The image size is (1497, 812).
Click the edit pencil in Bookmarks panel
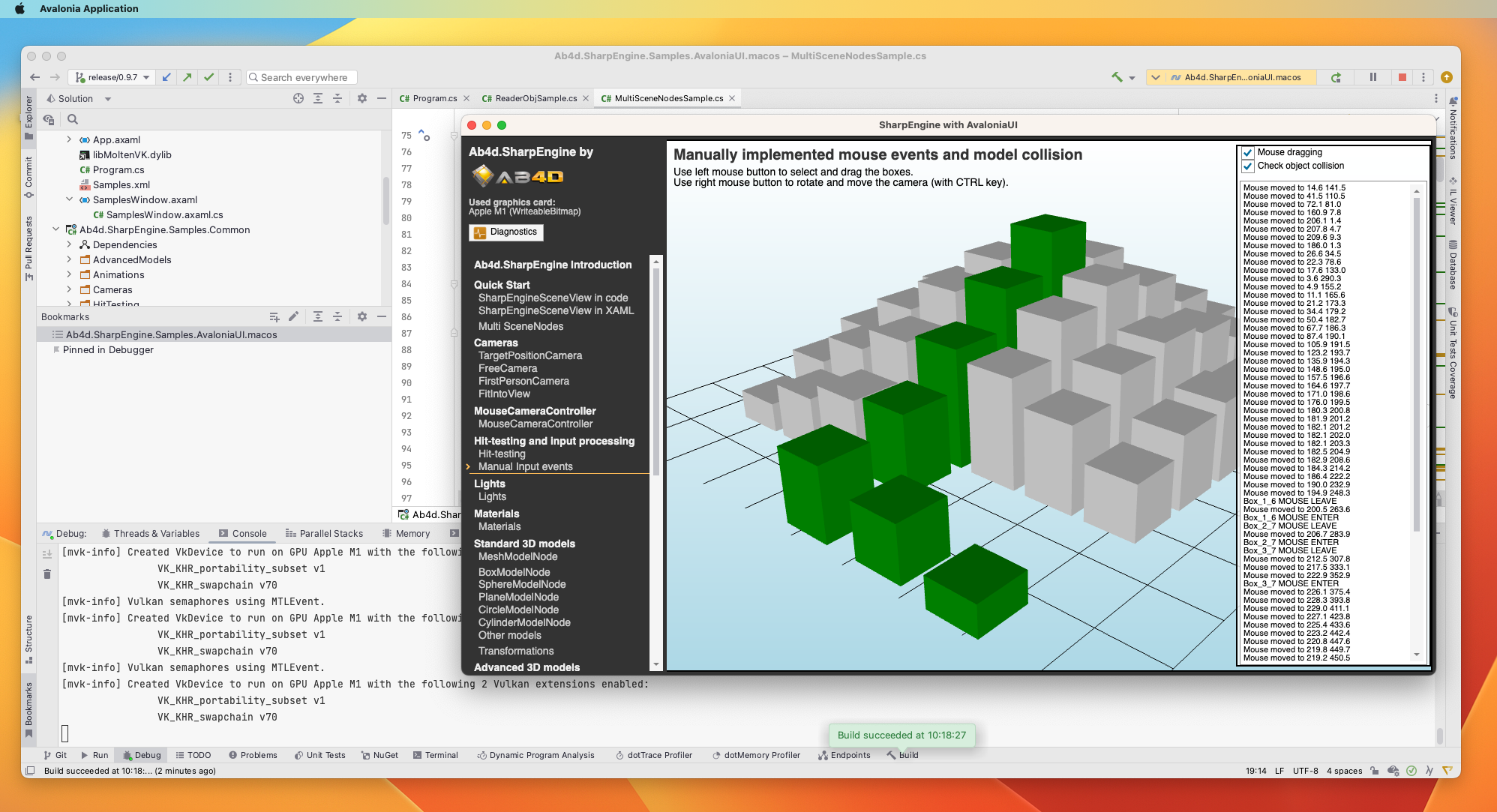click(x=293, y=316)
